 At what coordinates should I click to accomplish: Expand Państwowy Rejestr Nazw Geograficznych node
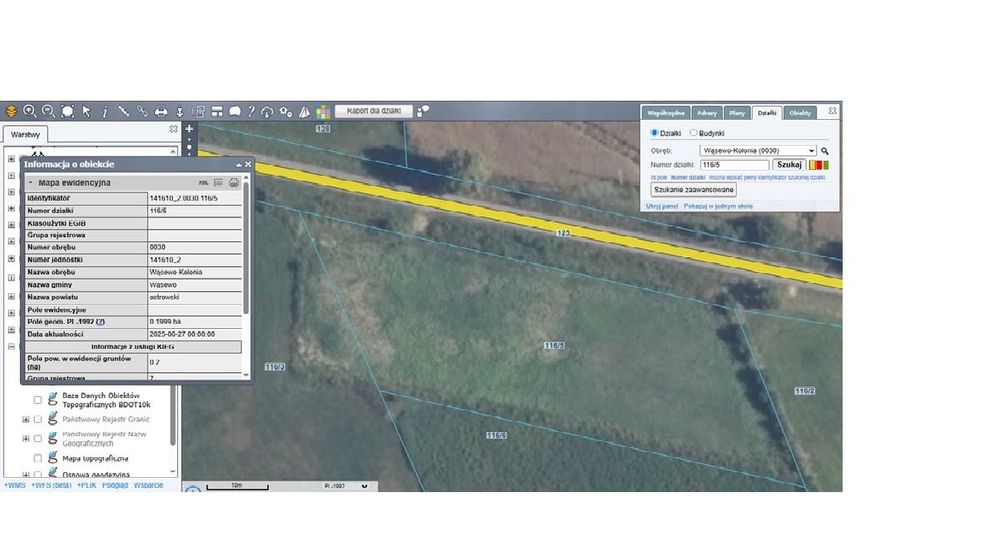point(26,438)
